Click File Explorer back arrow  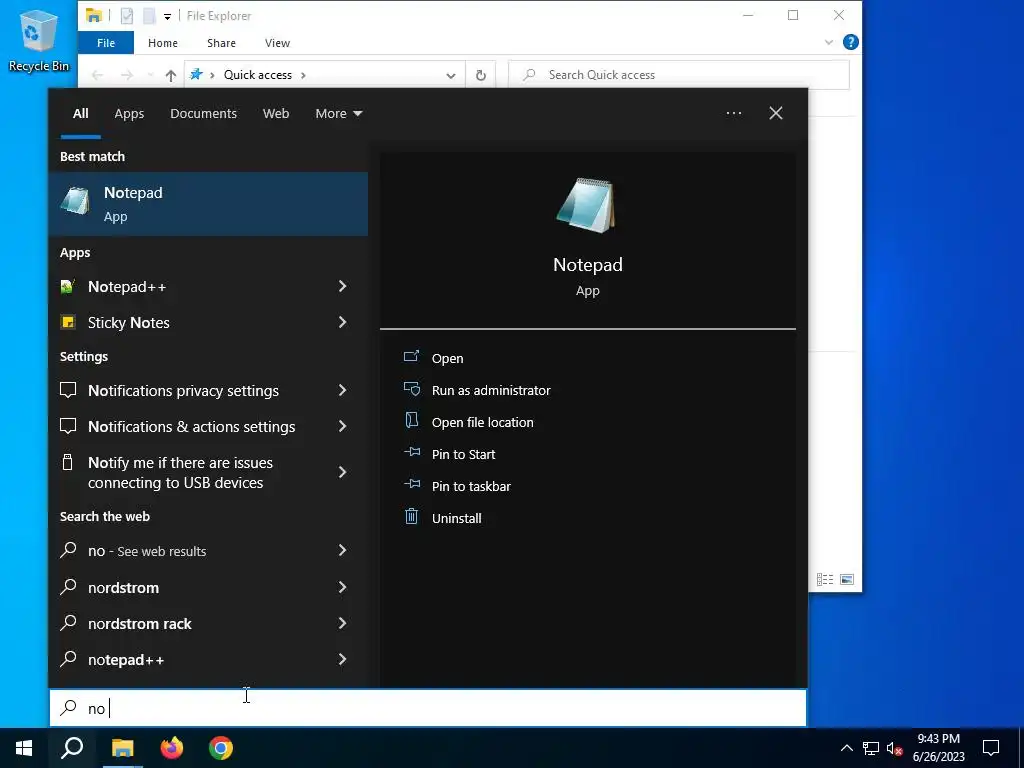point(97,75)
